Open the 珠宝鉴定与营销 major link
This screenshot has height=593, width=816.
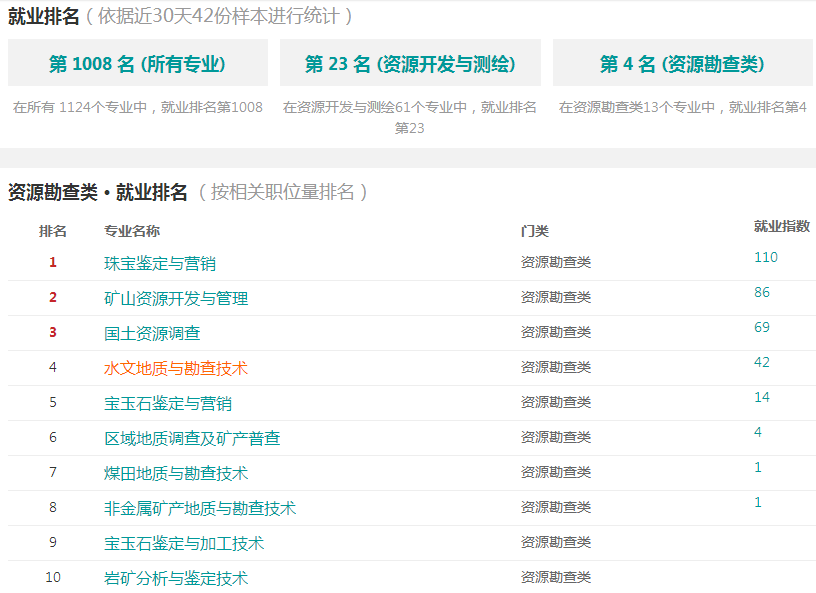[160, 263]
